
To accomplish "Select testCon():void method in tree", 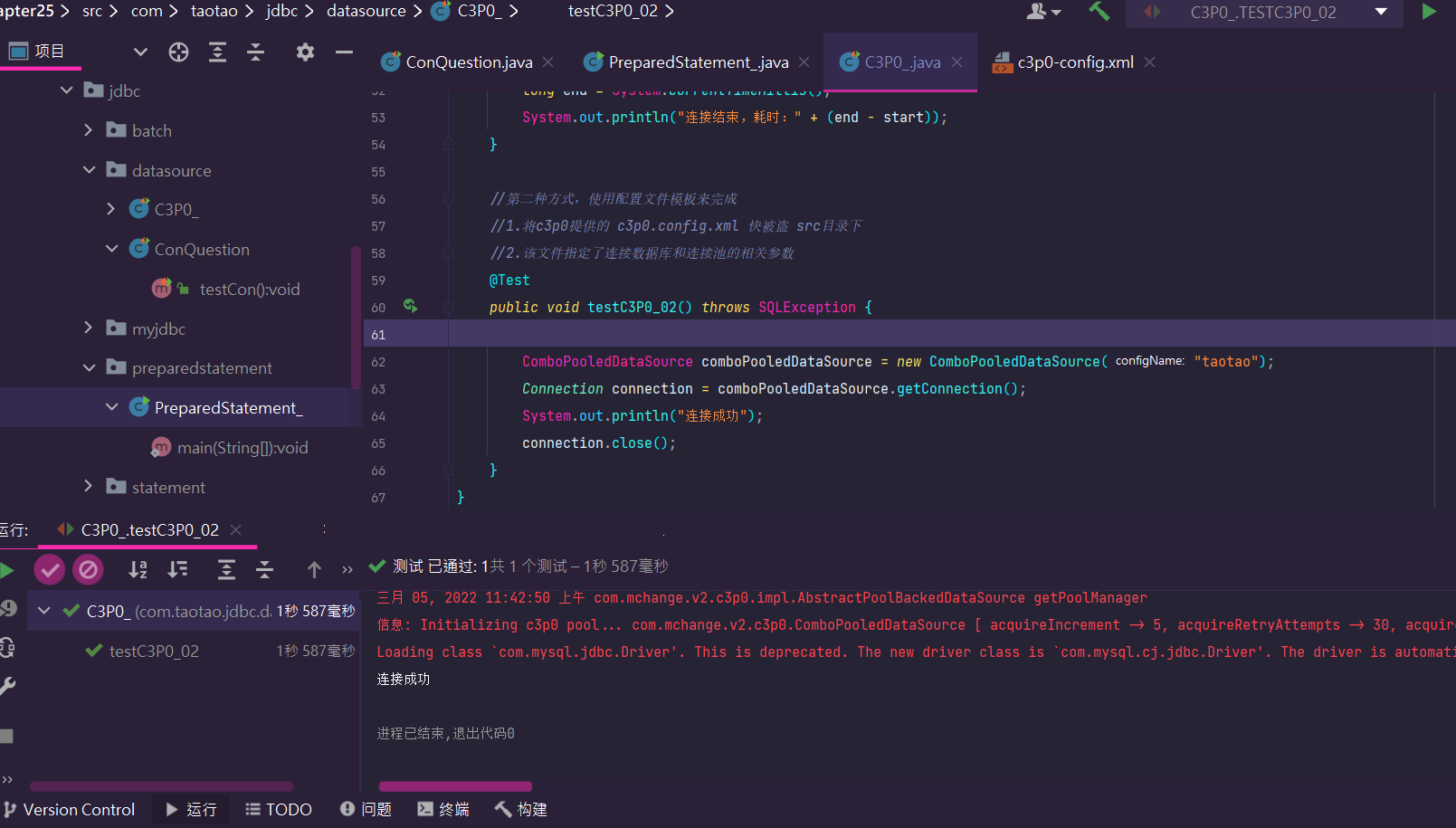I will 250,290.
